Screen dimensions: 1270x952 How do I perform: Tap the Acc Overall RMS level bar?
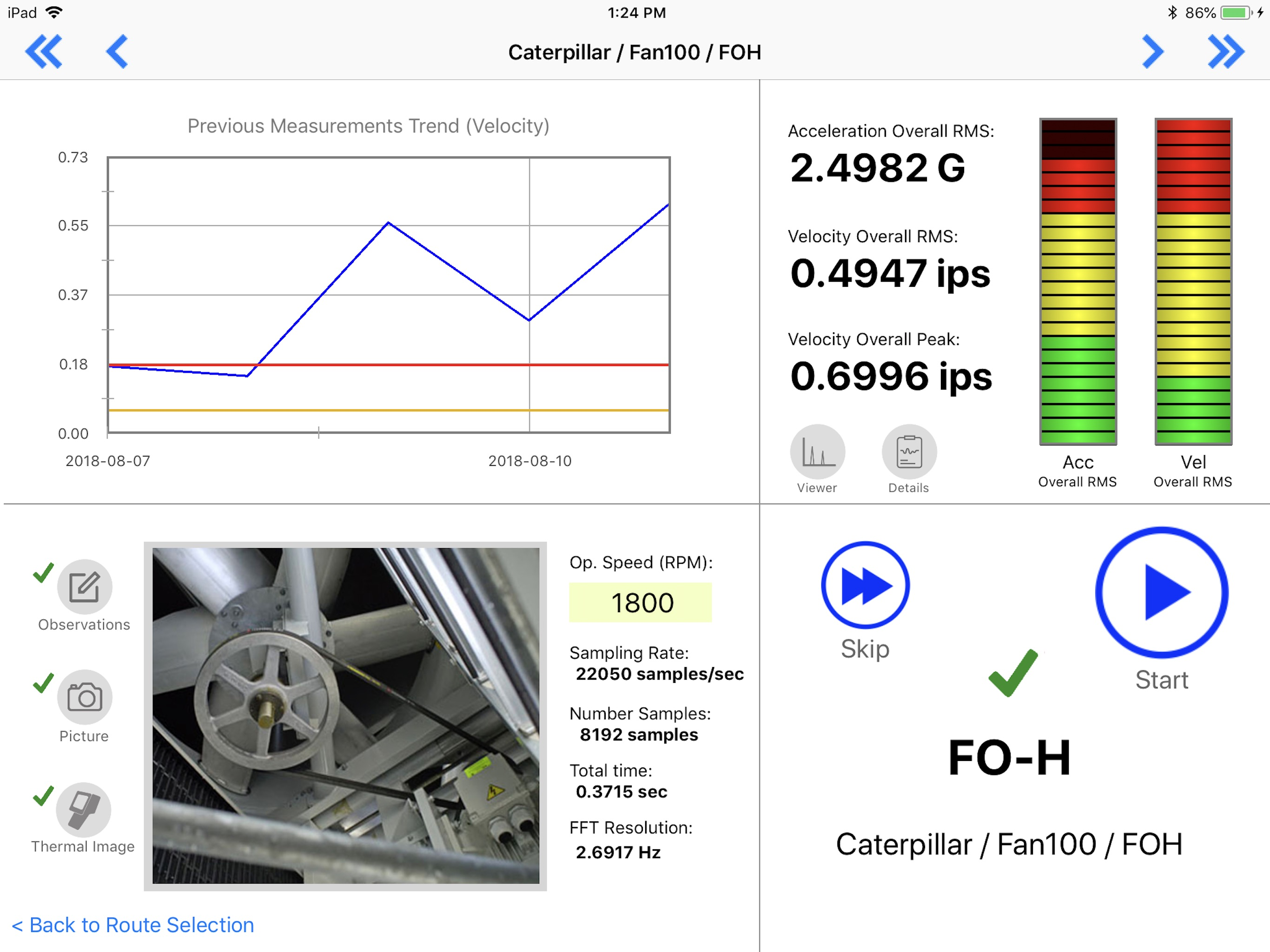(1078, 281)
